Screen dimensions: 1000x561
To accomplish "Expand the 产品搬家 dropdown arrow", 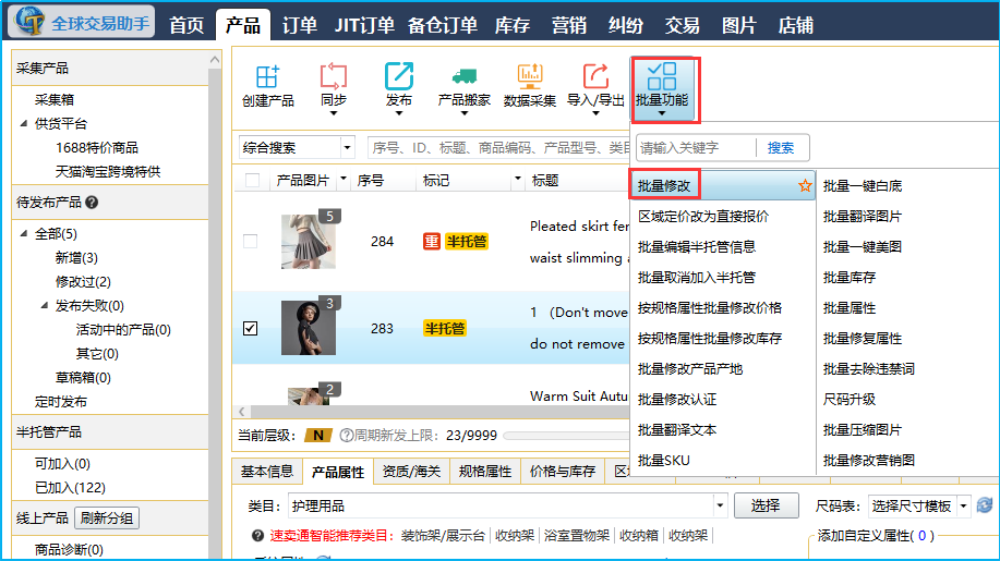I will pyautogui.click(x=464, y=113).
